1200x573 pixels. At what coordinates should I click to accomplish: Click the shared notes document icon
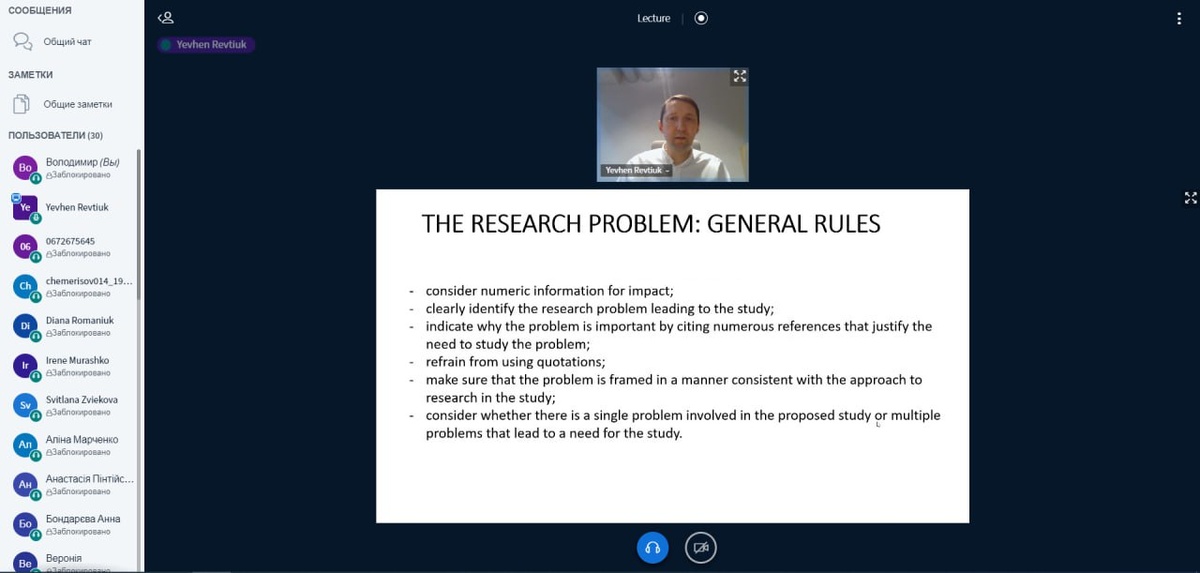(21, 104)
